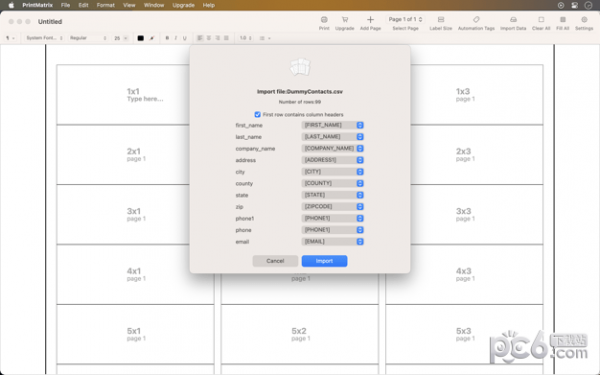Toggle 'First row contains column headers' checkbox

258,114
